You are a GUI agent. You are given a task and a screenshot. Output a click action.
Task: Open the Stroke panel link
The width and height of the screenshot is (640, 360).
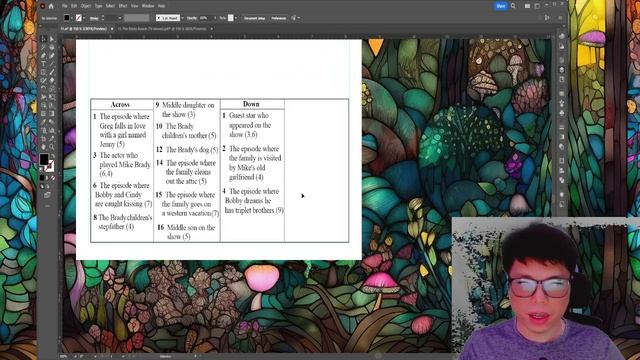94,18
